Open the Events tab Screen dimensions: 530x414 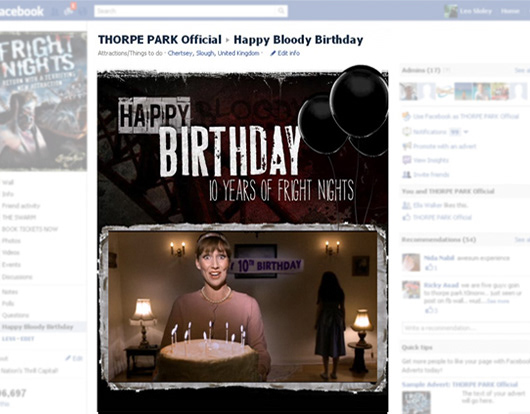11,264
